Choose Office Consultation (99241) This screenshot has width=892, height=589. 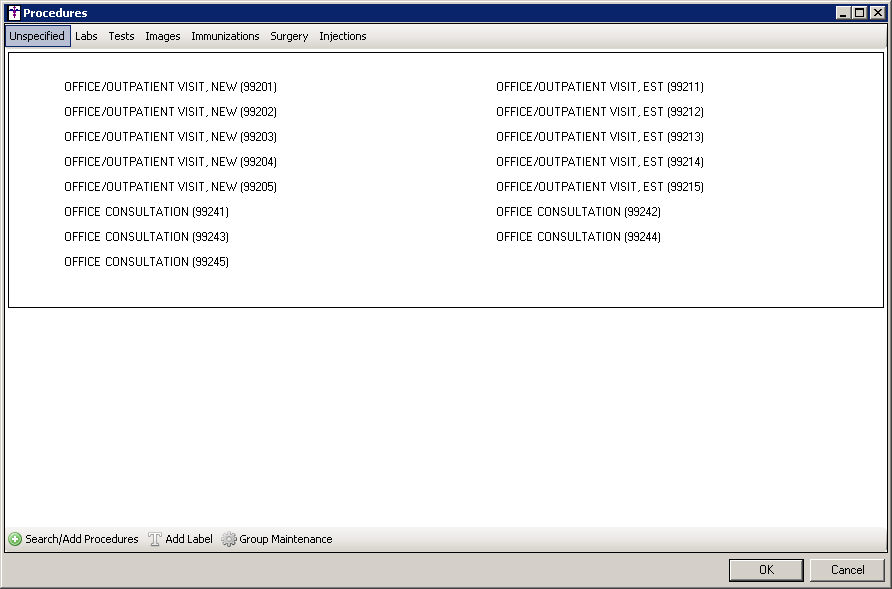146,212
